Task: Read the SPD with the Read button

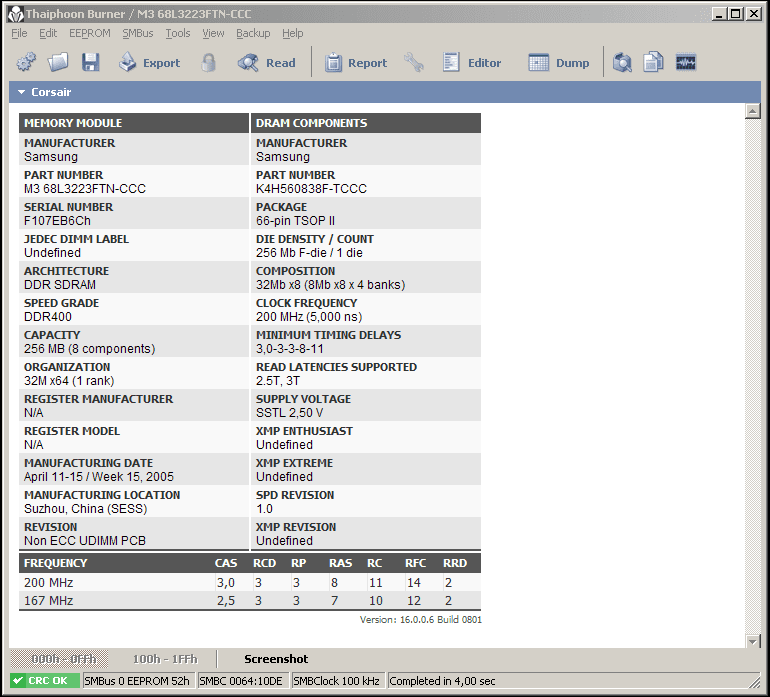Action: coord(267,62)
